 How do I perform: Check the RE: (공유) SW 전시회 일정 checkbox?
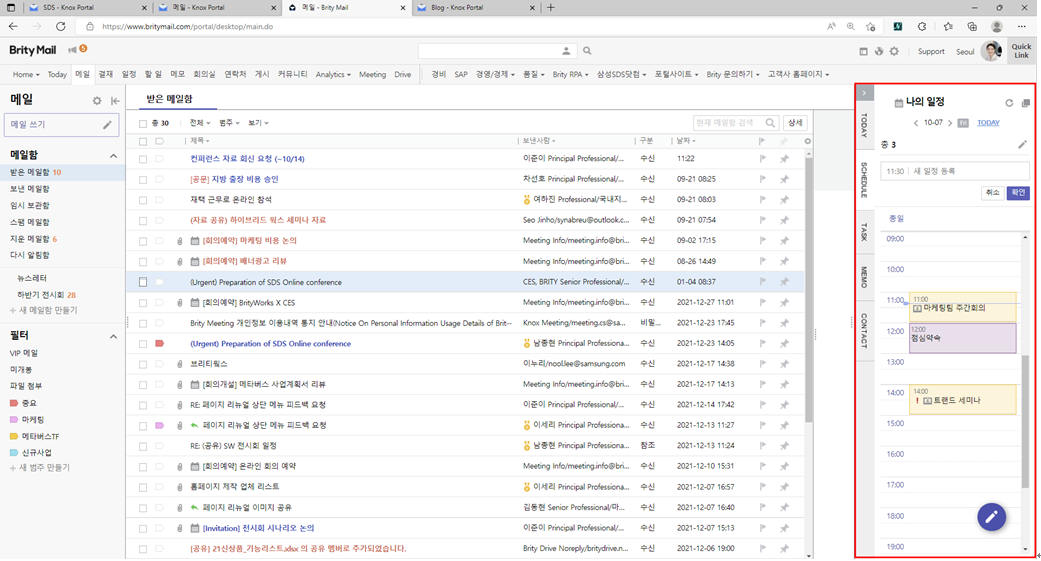click(x=143, y=446)
